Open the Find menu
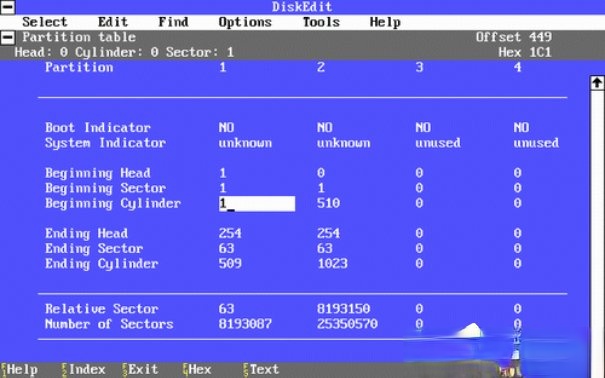Viewport: 605px width, 378px height. tap(173, 22)
